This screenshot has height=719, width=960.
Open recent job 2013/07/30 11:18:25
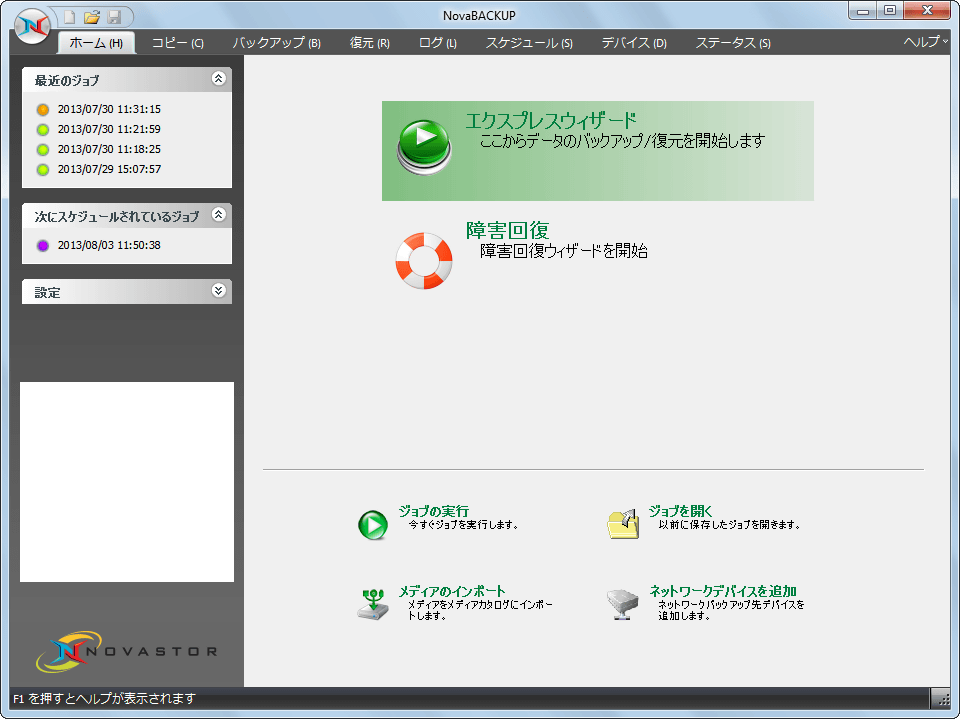click(109, 149)
